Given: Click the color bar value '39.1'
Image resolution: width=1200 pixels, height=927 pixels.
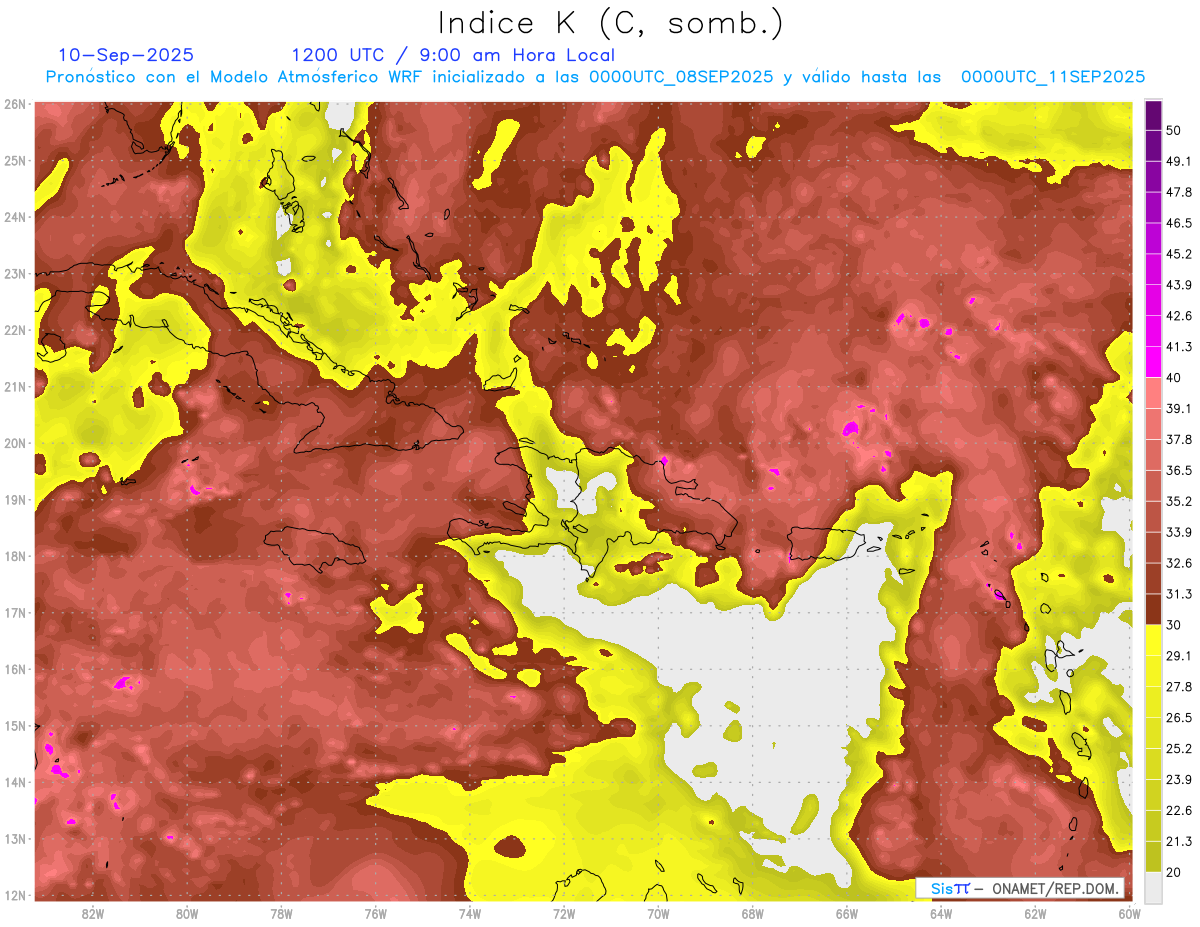Looking at the screenshot, I should [x=1178, y=408].
